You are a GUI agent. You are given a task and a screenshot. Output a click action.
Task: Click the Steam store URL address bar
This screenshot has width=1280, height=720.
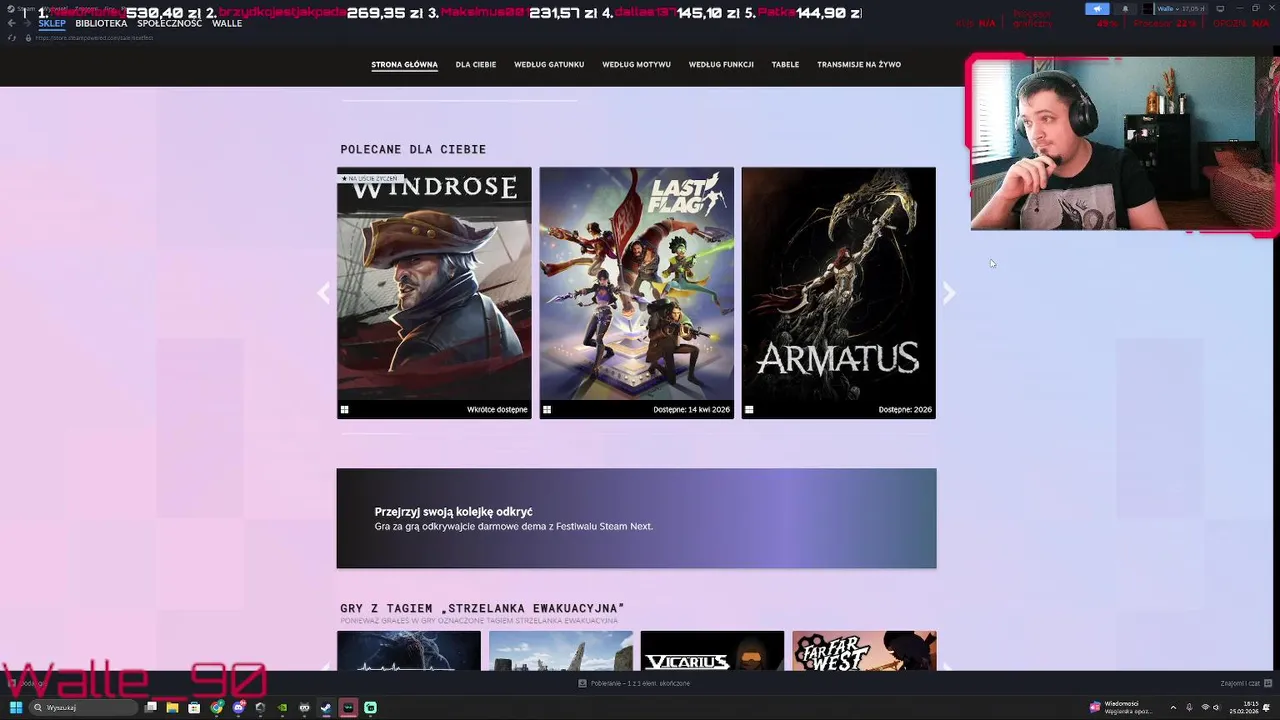tap(94, 38)
